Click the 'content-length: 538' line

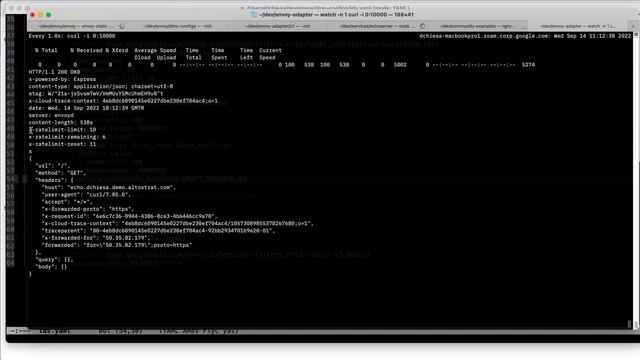coord(60,122)
